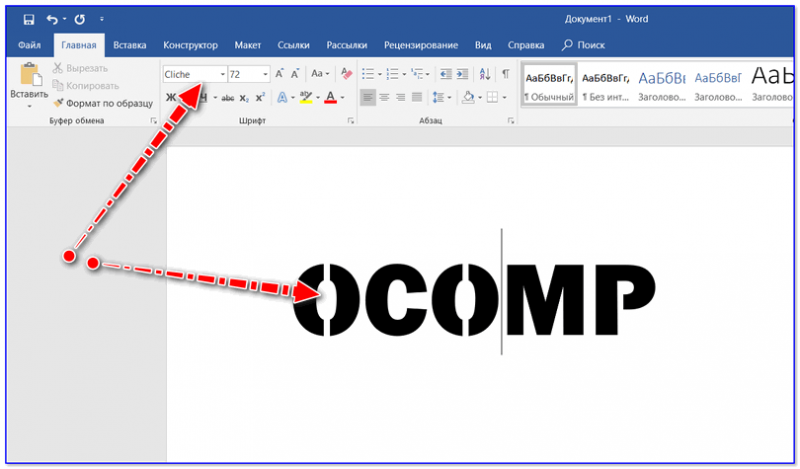Toggle bold (Ж) formatting
The width and height of the screenshot is (800, 469).
point(171,97)
